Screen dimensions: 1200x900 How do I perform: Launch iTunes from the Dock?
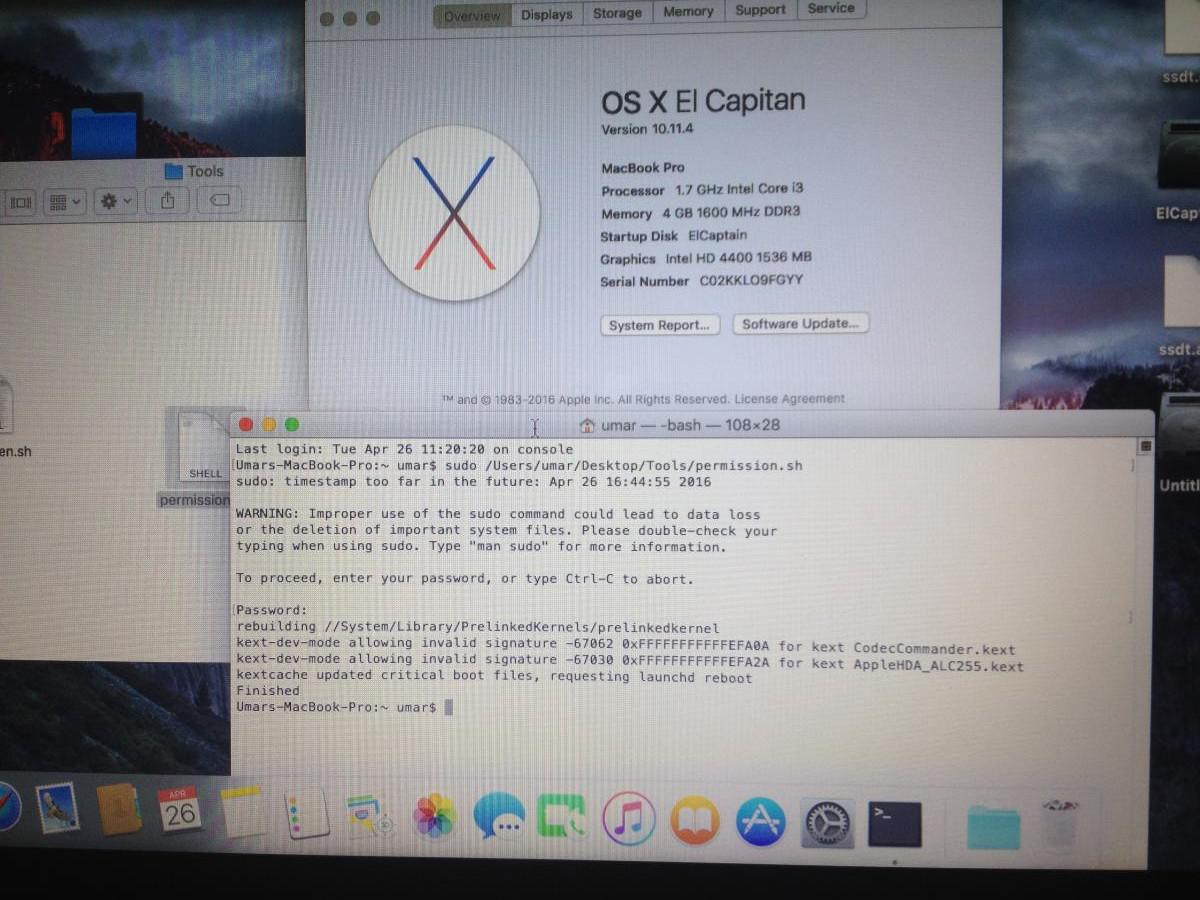[x=628, y=819]
